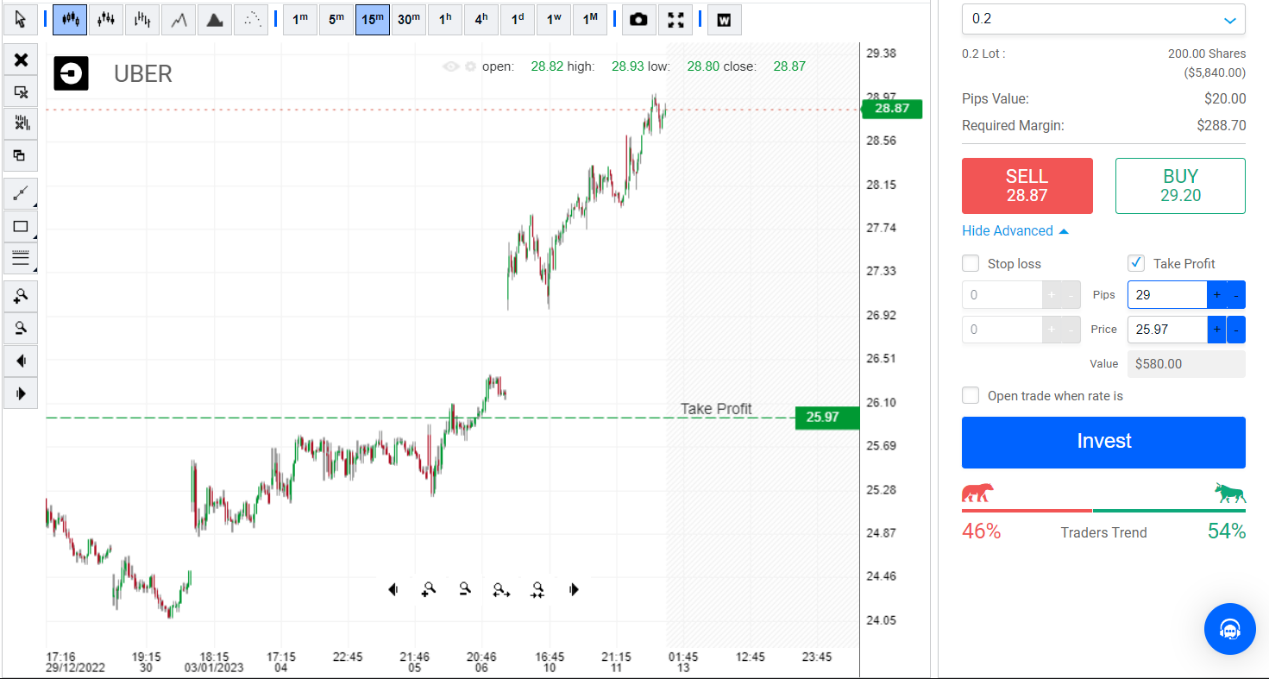Screen dimensions: 1269x679
Task: Switch to OHLC bar chart type
Action: (x=106, y=19)
